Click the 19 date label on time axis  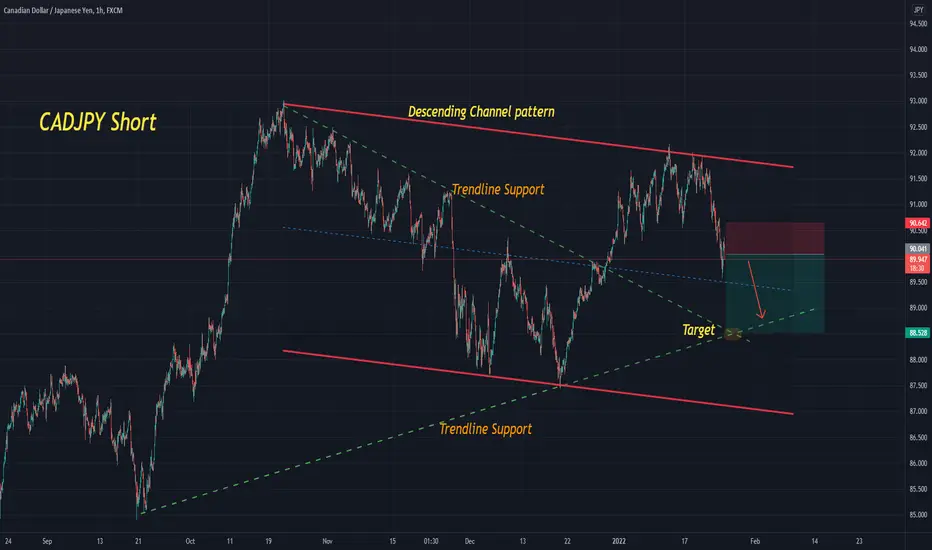coord(269,541)
